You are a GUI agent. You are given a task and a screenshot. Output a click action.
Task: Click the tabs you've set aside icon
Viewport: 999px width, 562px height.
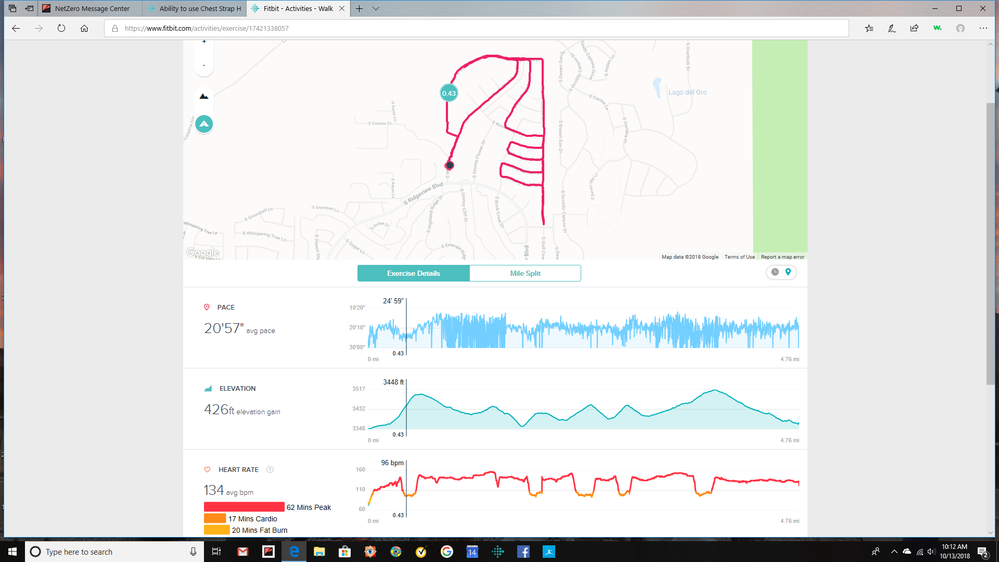coord(12,9)
